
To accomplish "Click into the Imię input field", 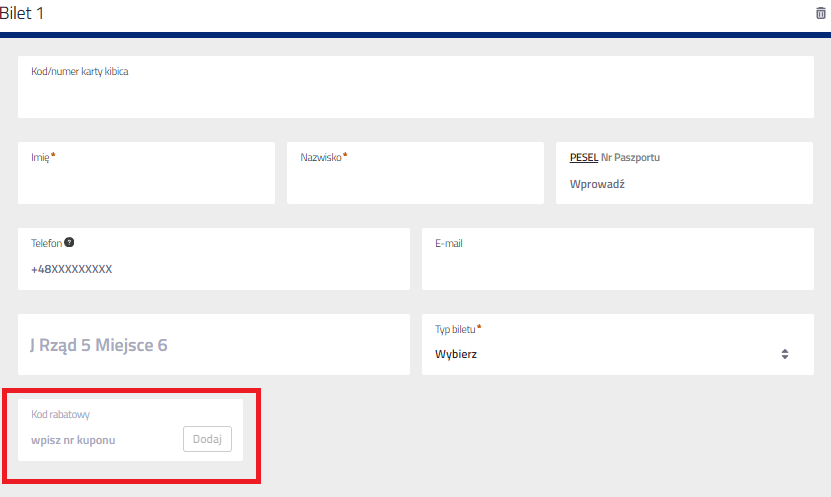I will [146, 182].
